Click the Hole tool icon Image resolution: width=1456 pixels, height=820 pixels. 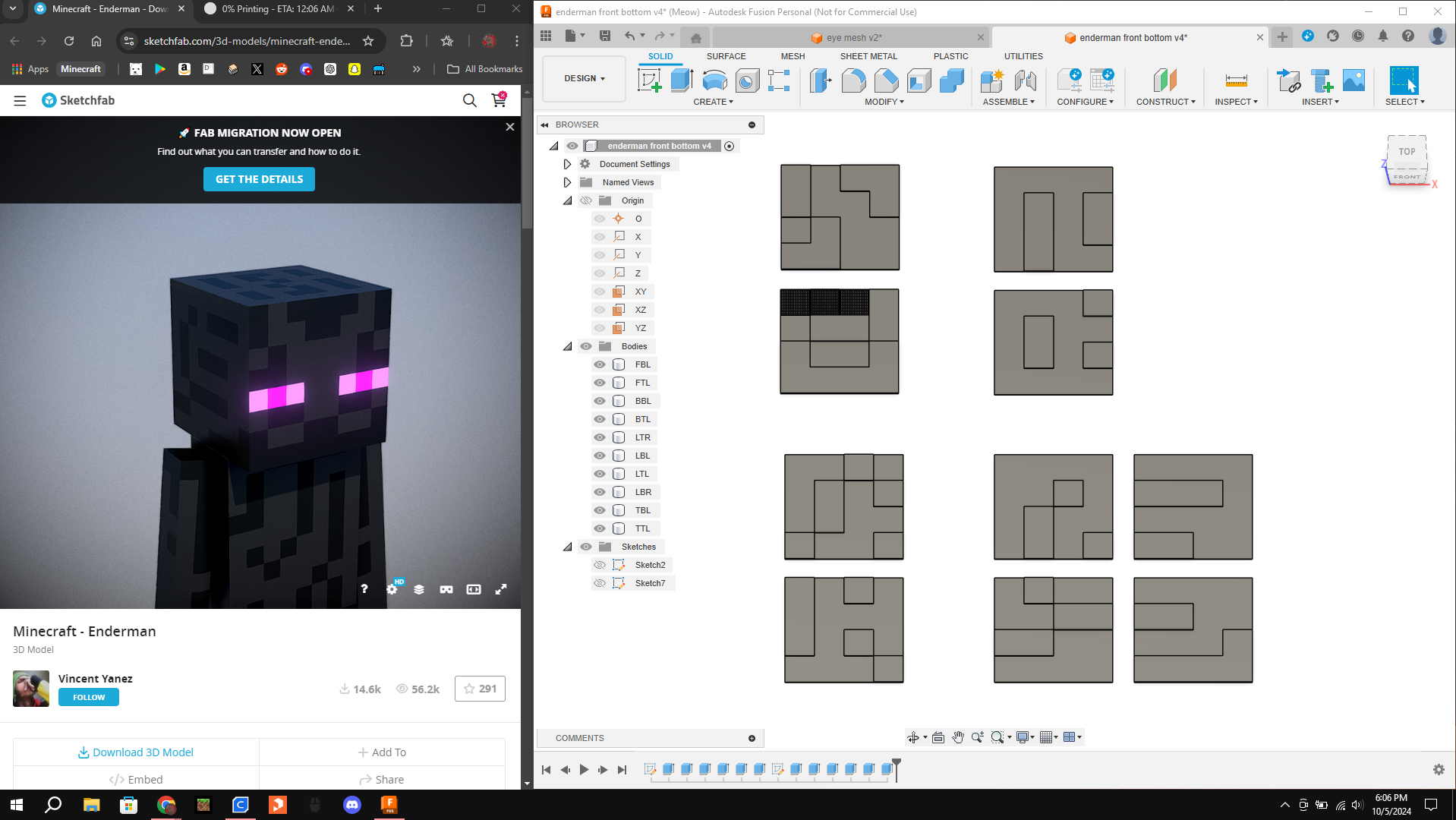click(x=747, y=80)
